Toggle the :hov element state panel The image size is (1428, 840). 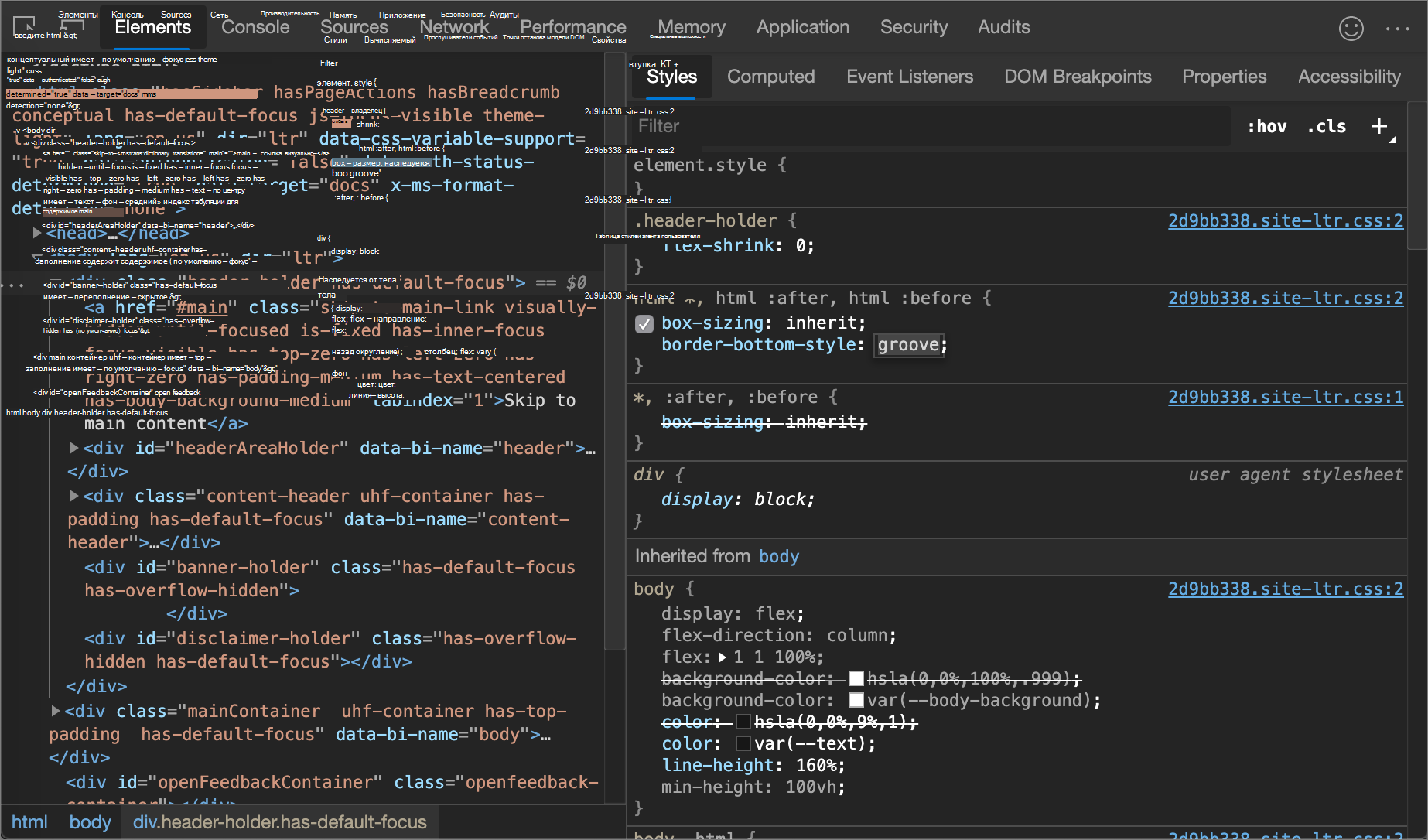pos(1266,127)
